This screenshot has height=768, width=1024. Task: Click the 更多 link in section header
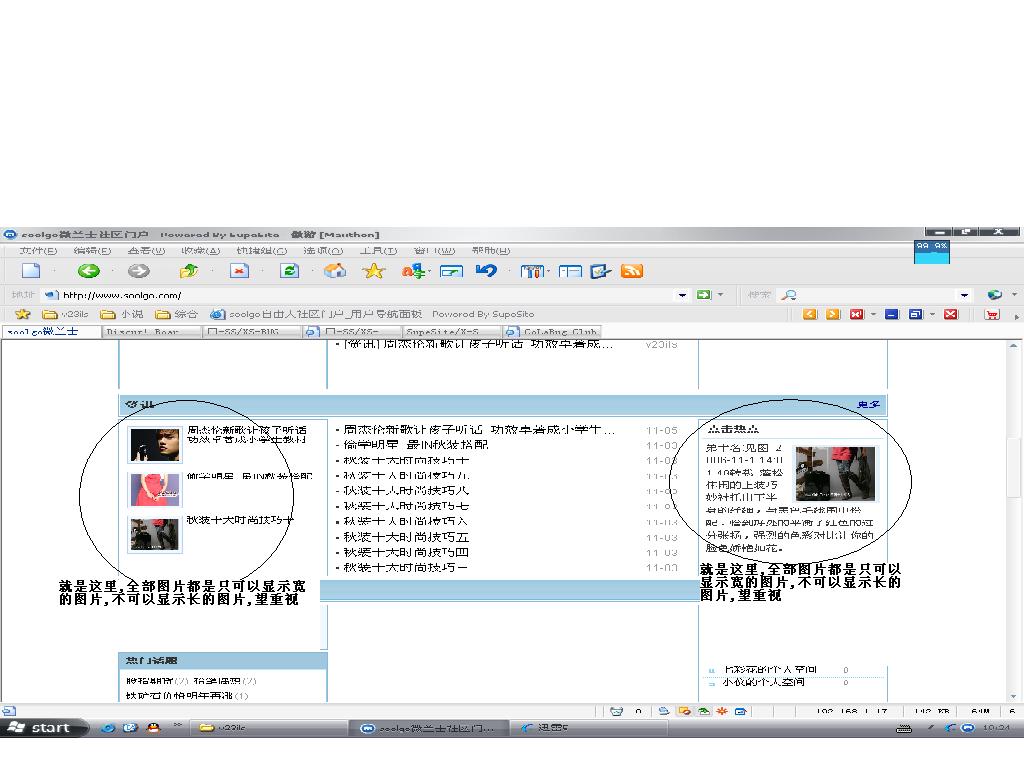pyautogui.click(x=869, y=405)
